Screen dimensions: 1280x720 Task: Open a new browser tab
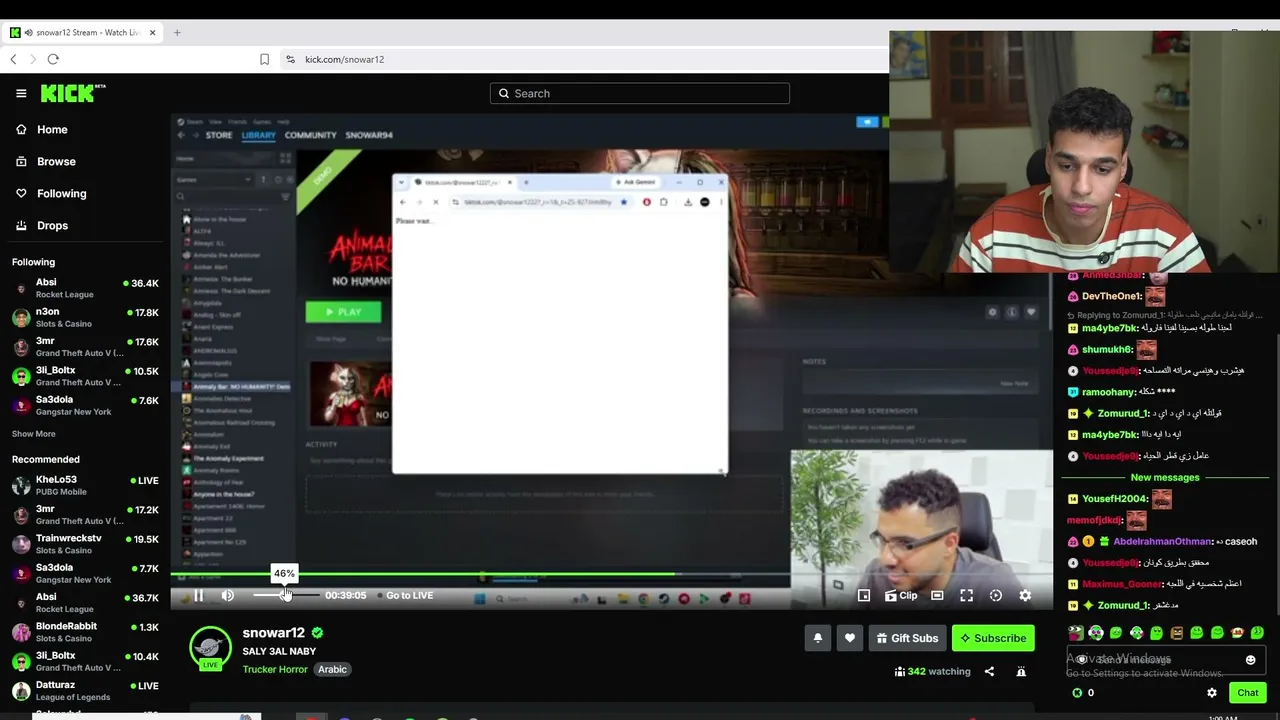[177, 32]
